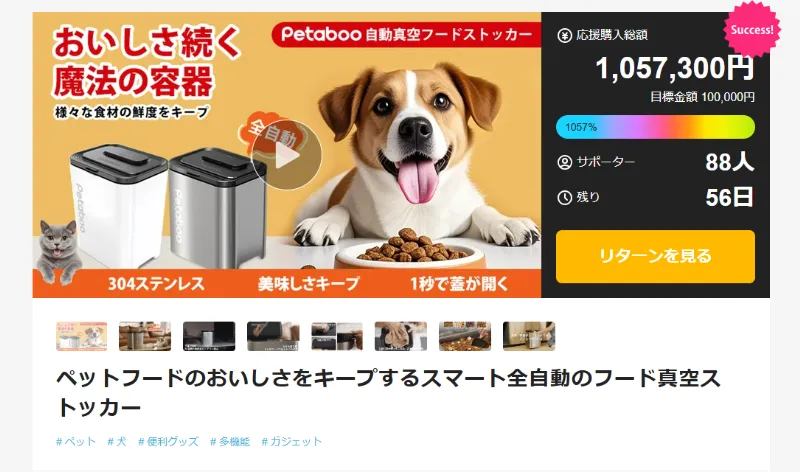
Task: Select the eighth gallery thumbnail
Action: tap(529, 336)
